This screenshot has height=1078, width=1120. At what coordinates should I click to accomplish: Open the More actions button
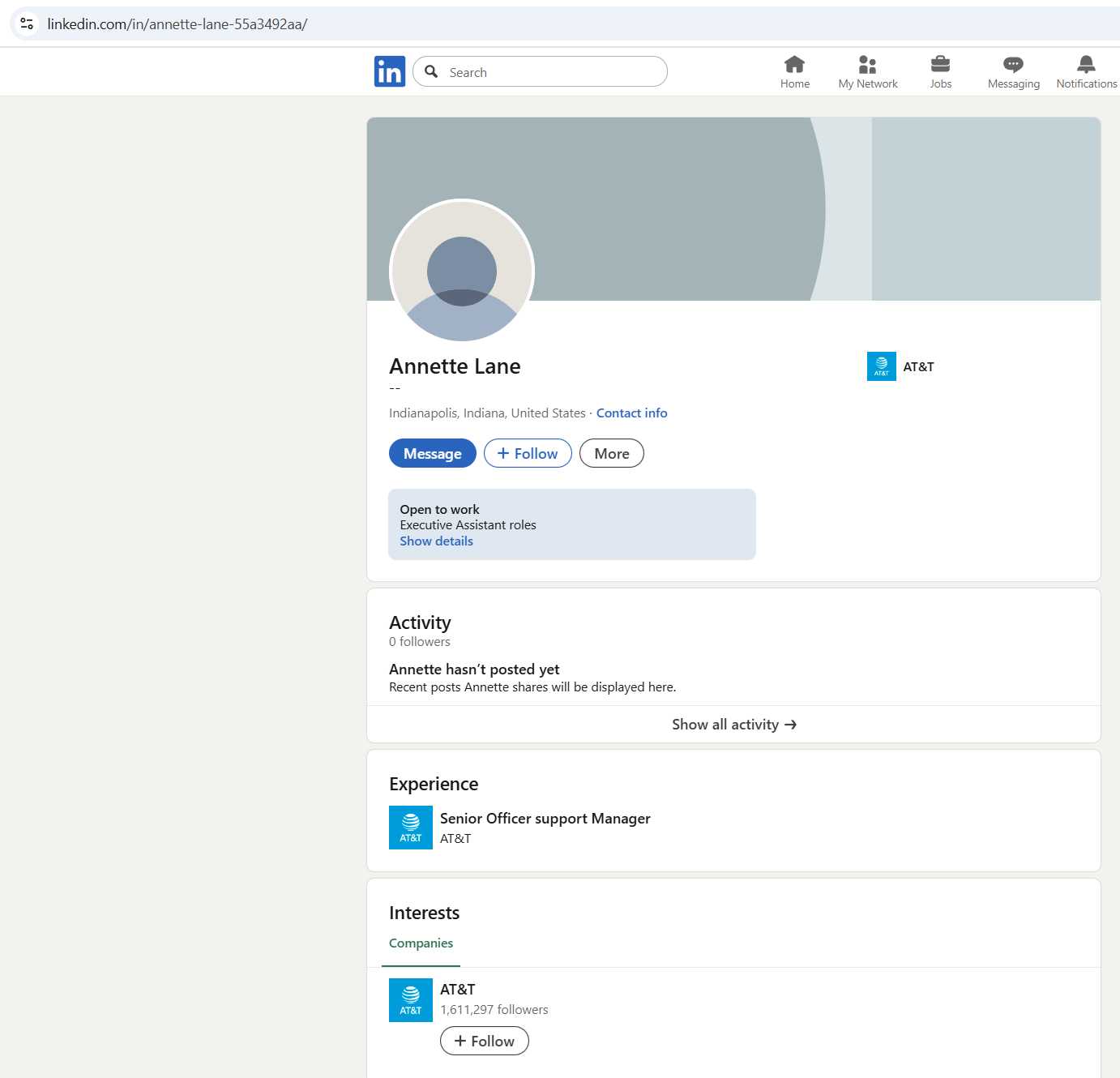tap(612, 453)
